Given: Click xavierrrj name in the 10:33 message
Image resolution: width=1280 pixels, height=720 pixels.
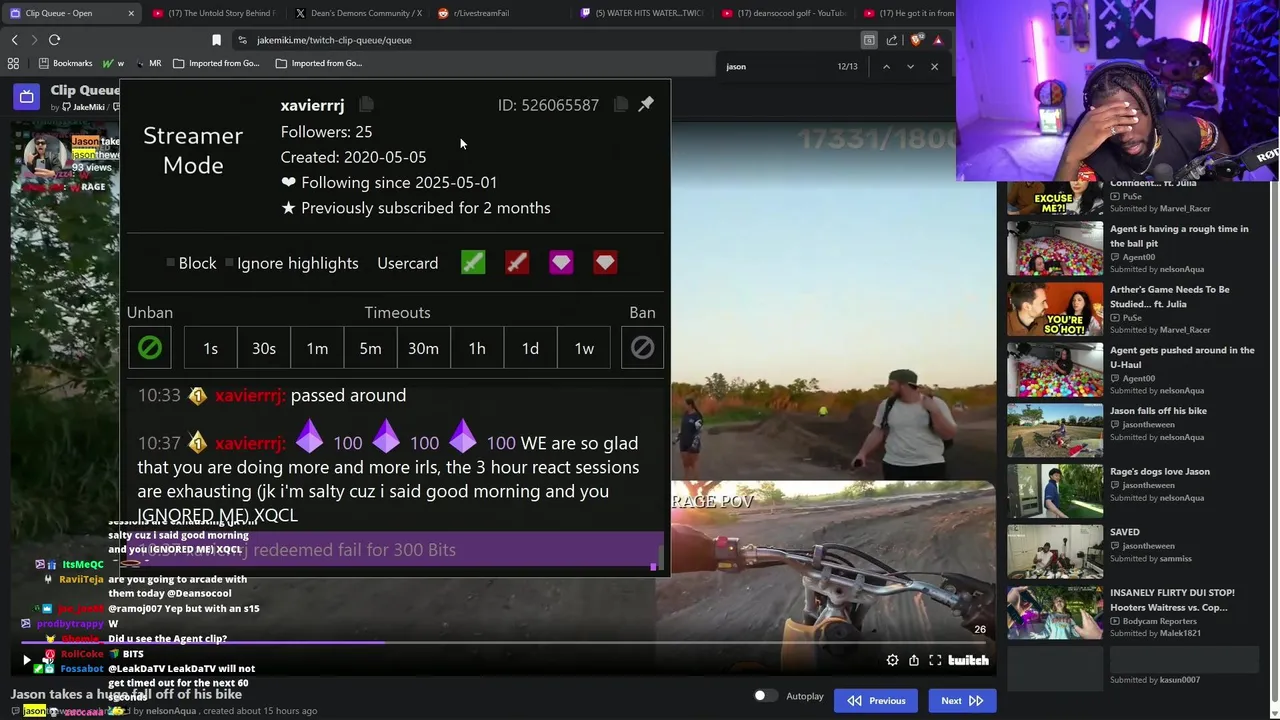Looking at the screenshot, I should (250, 395).
